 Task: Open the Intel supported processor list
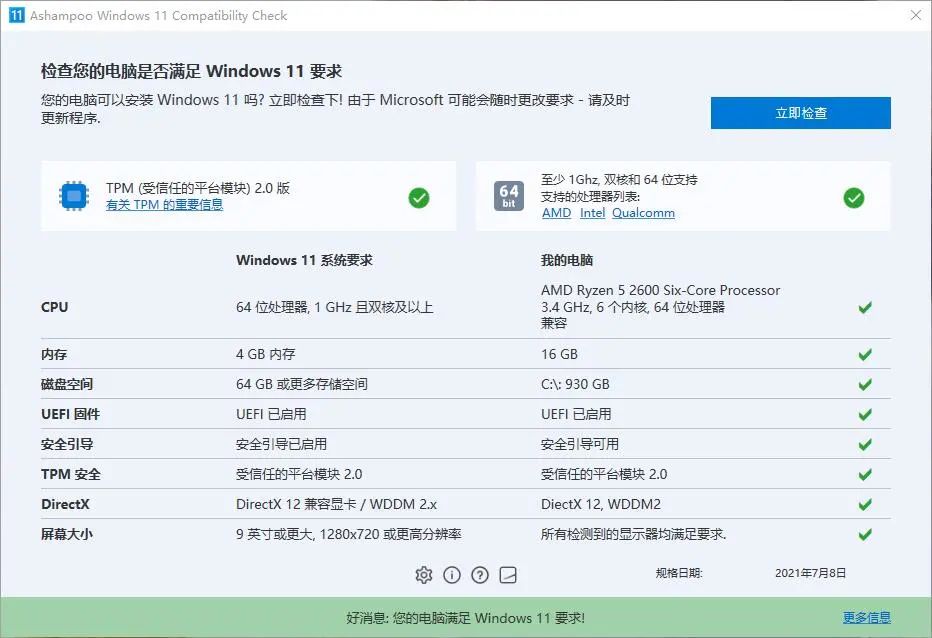click(592, 212)
